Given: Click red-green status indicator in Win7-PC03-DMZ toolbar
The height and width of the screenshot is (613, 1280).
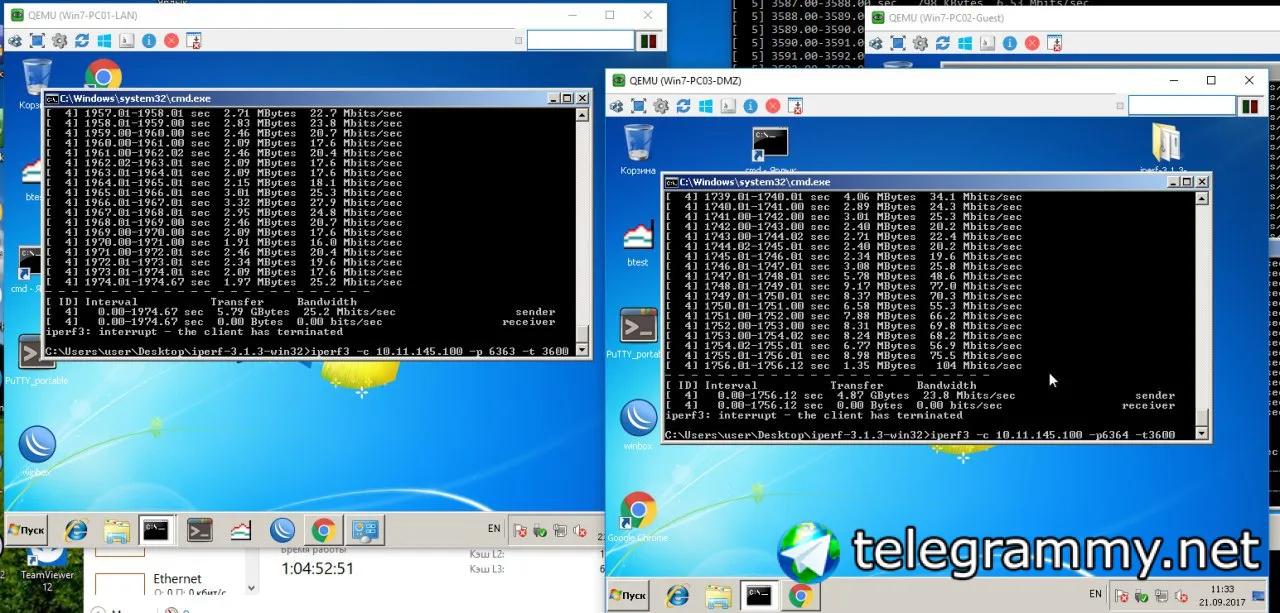Looking at the screenshot, I should (1251, 105).
